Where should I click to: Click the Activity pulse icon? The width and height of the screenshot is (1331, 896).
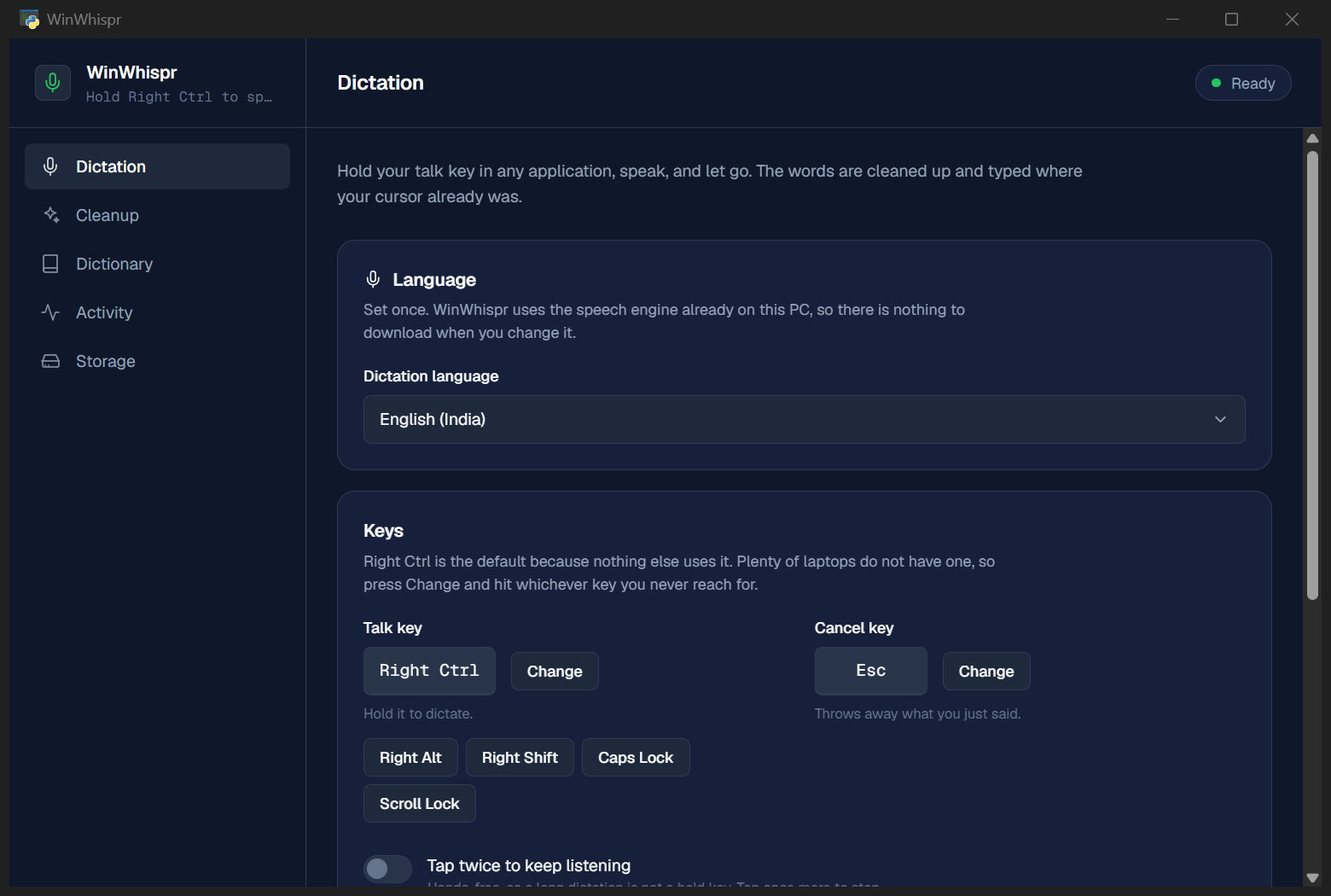tap(50, 312)
